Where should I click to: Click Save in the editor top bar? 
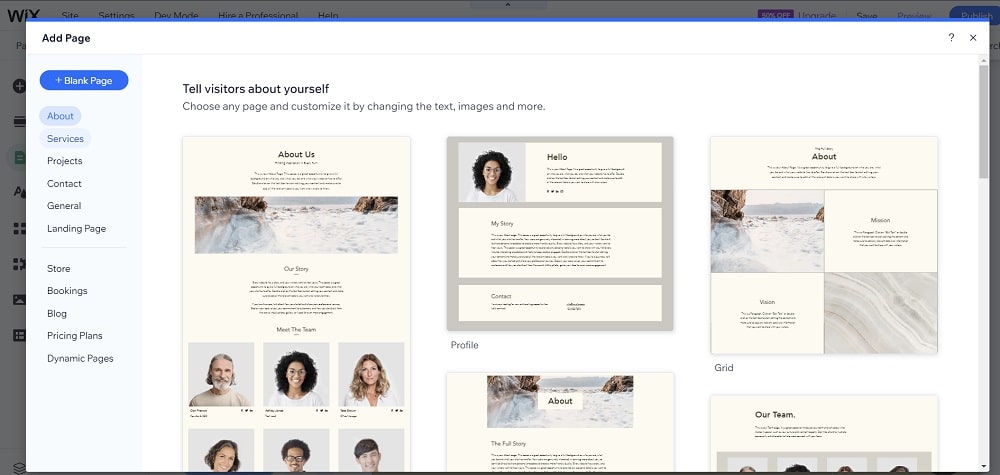pos(867,15)
